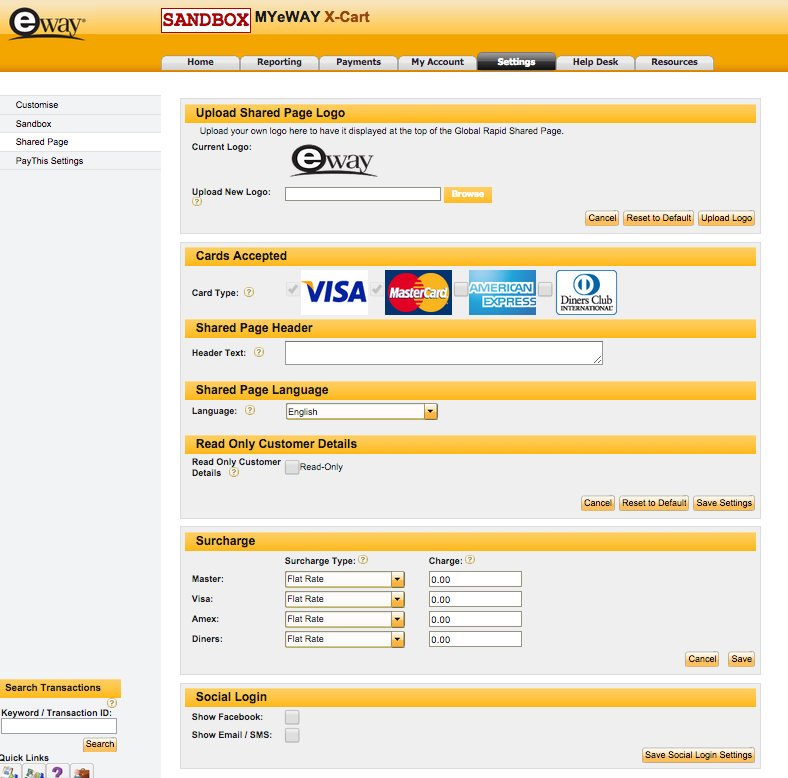Open the Diners surcharge type dropdown
Viewport: 788px width, 778px height.
[345, 639]
